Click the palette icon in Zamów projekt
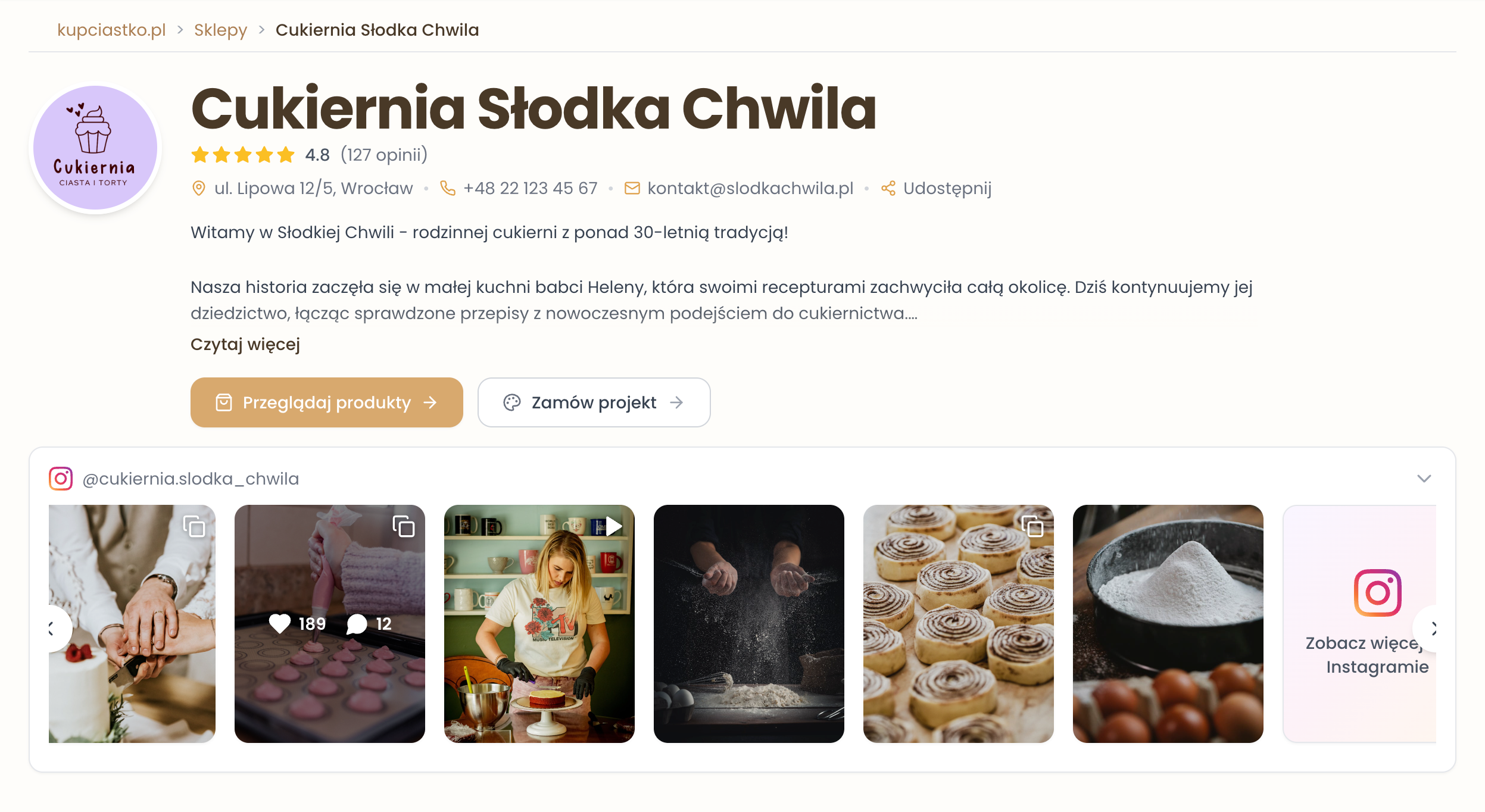 click(512, 402)
